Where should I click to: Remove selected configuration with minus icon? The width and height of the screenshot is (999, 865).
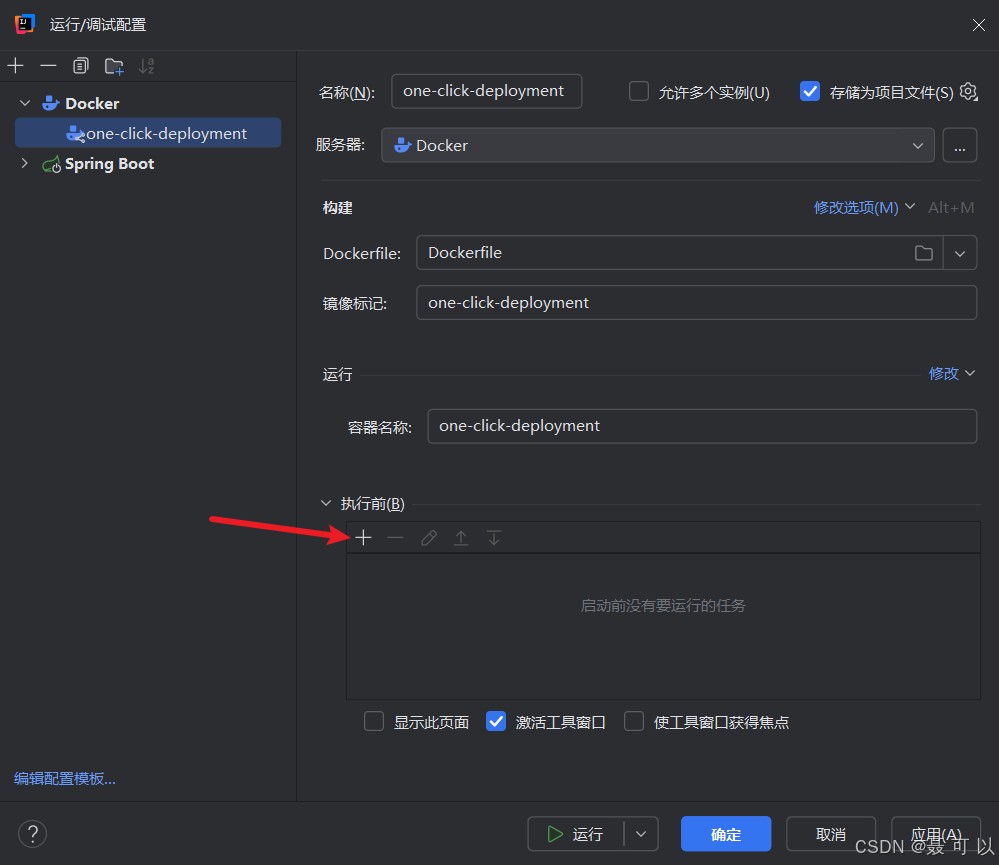tap(48, 66)
